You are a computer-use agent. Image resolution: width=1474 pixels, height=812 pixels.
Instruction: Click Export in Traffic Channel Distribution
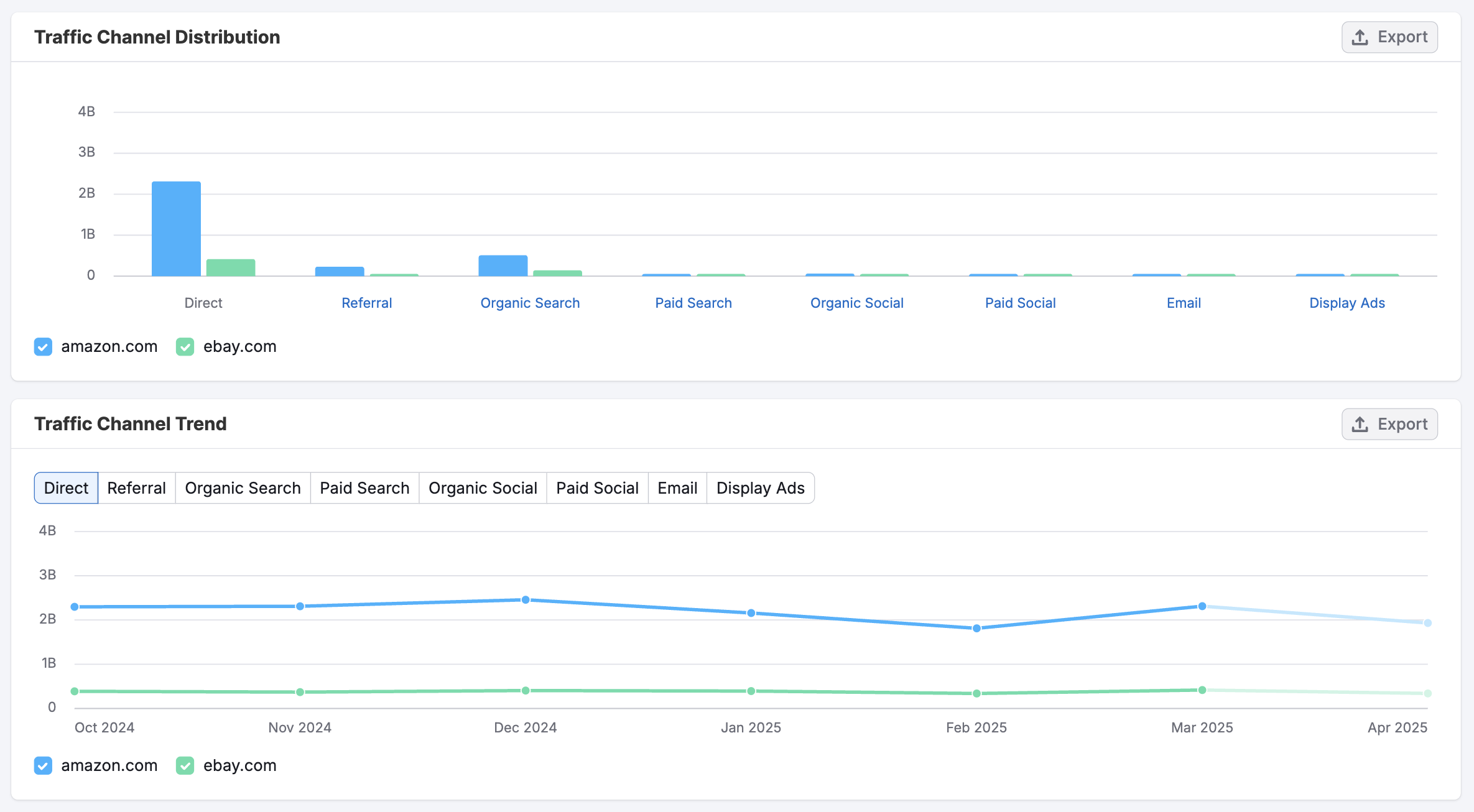tap(1389, 37)
